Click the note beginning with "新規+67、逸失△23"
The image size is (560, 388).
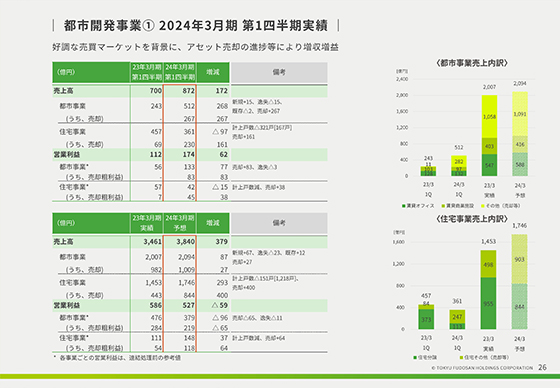(x=269, y=257)
